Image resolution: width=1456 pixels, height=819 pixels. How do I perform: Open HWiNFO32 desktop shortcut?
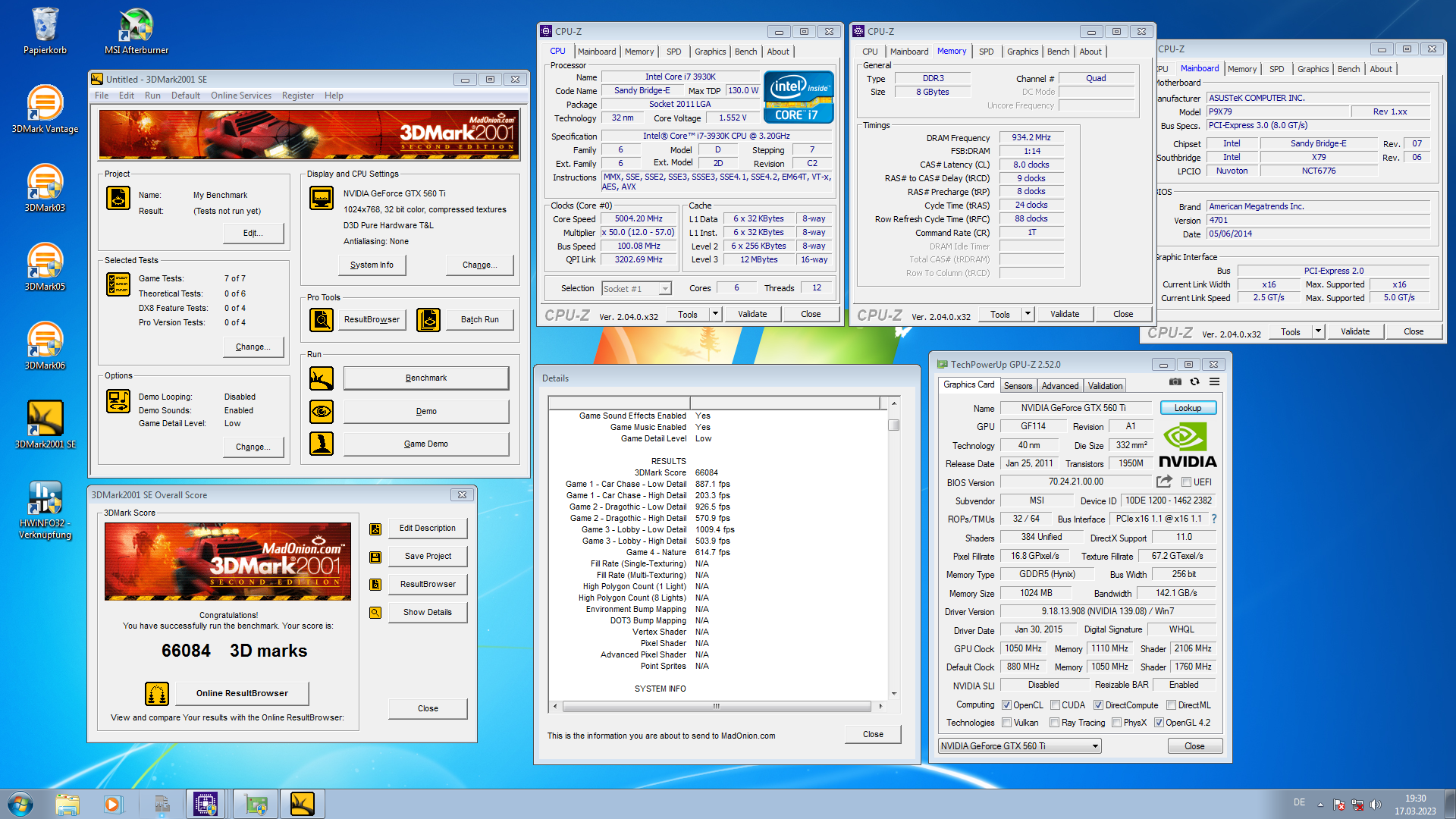(45, 510)
